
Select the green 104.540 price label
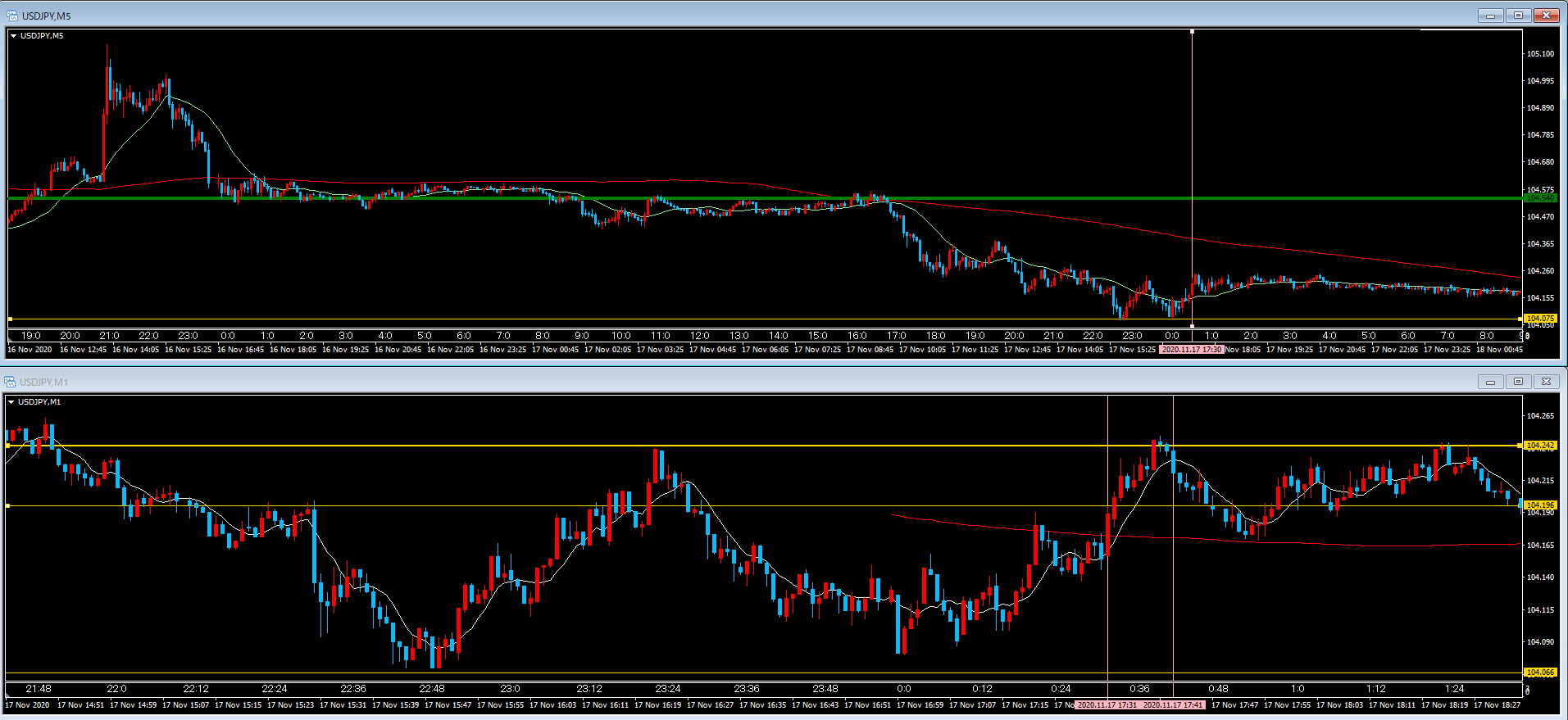1539,198
